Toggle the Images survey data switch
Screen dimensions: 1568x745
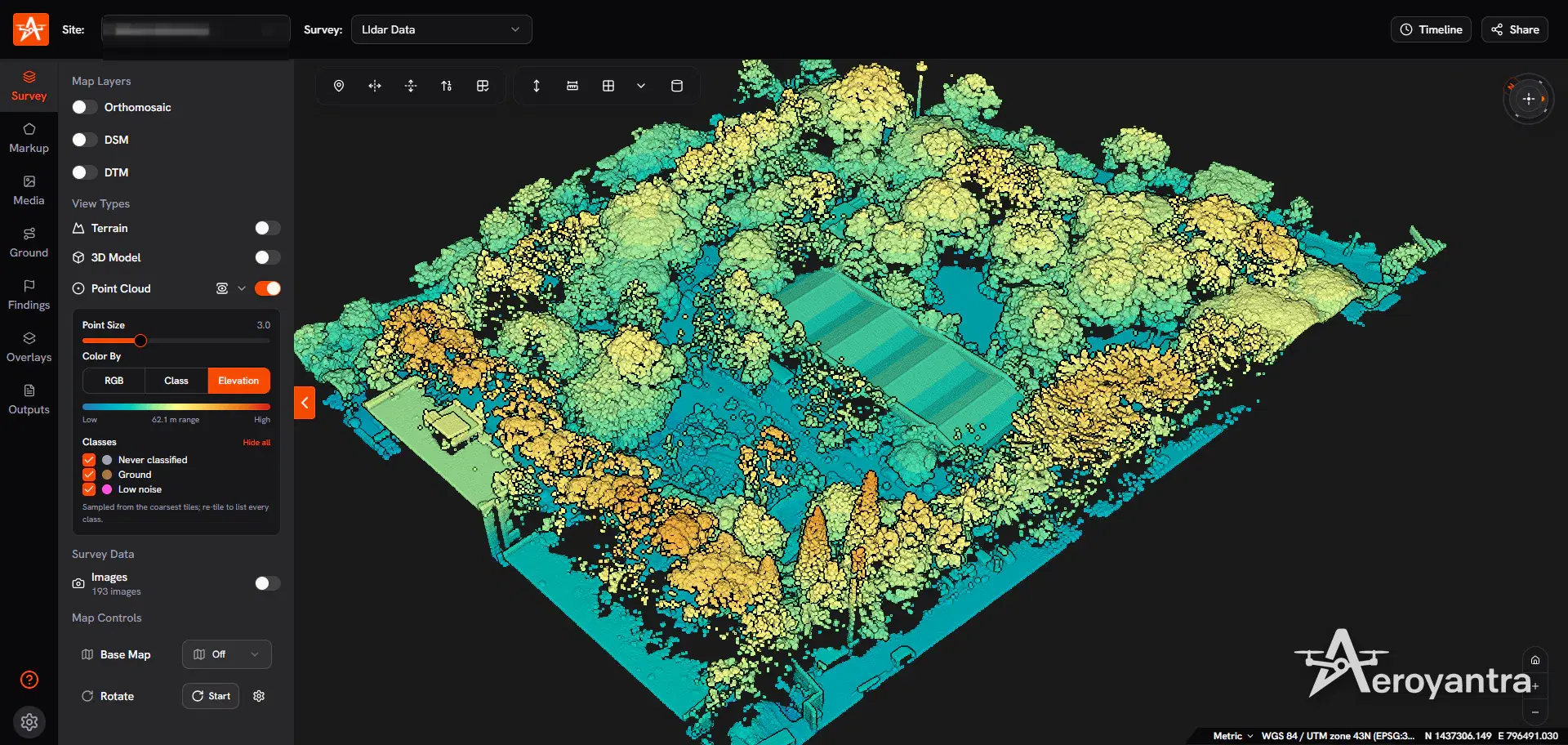[267, 583]
